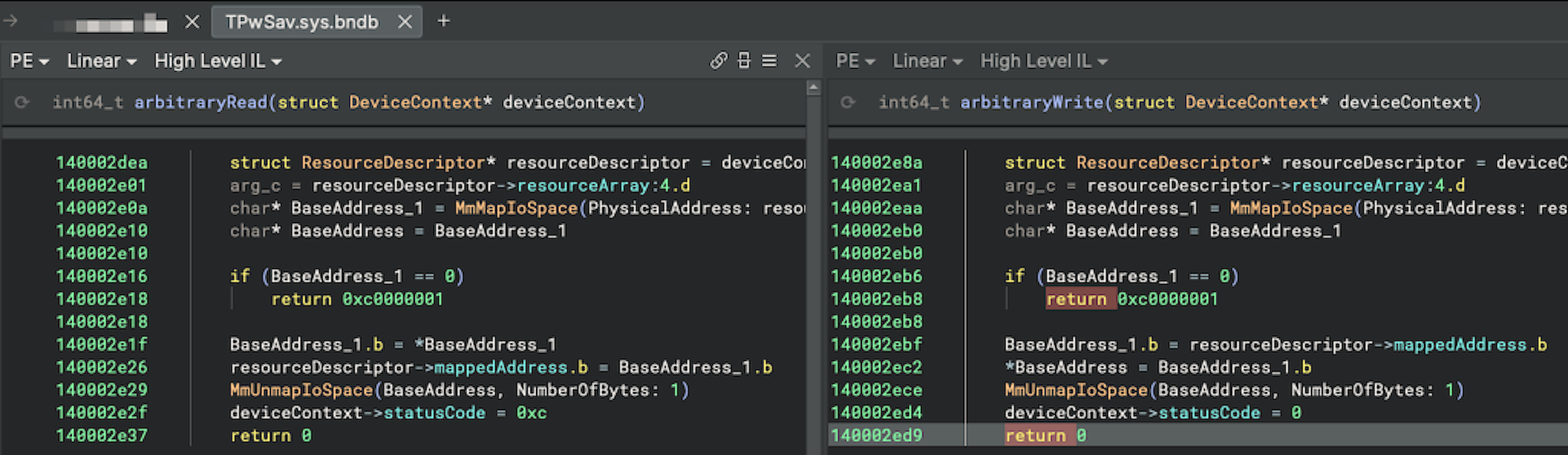Select address 140002ea1 in right pane
This screenshot has height=455, width=1568.
[x=877, y=185]
